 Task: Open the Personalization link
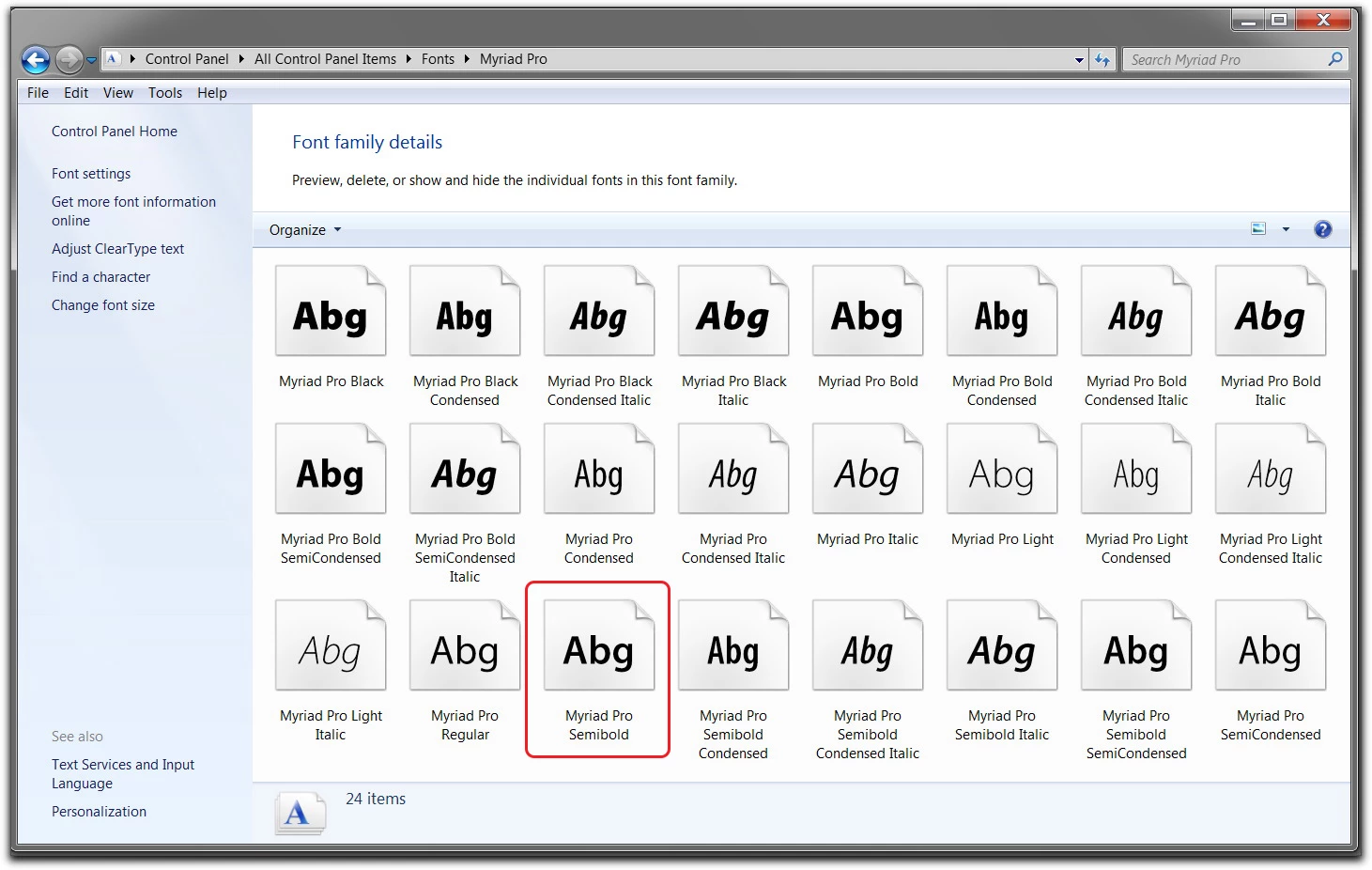[x=99, y=812]
